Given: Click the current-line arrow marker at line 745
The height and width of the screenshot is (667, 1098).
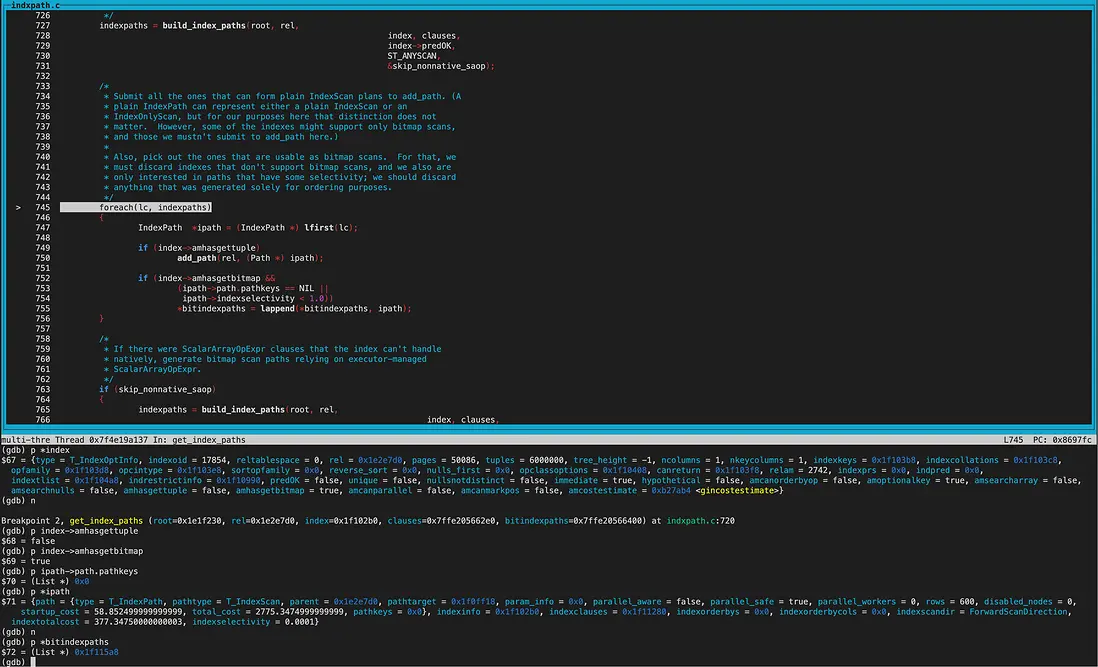Looking at the screenshot, I should pos(18,207).
